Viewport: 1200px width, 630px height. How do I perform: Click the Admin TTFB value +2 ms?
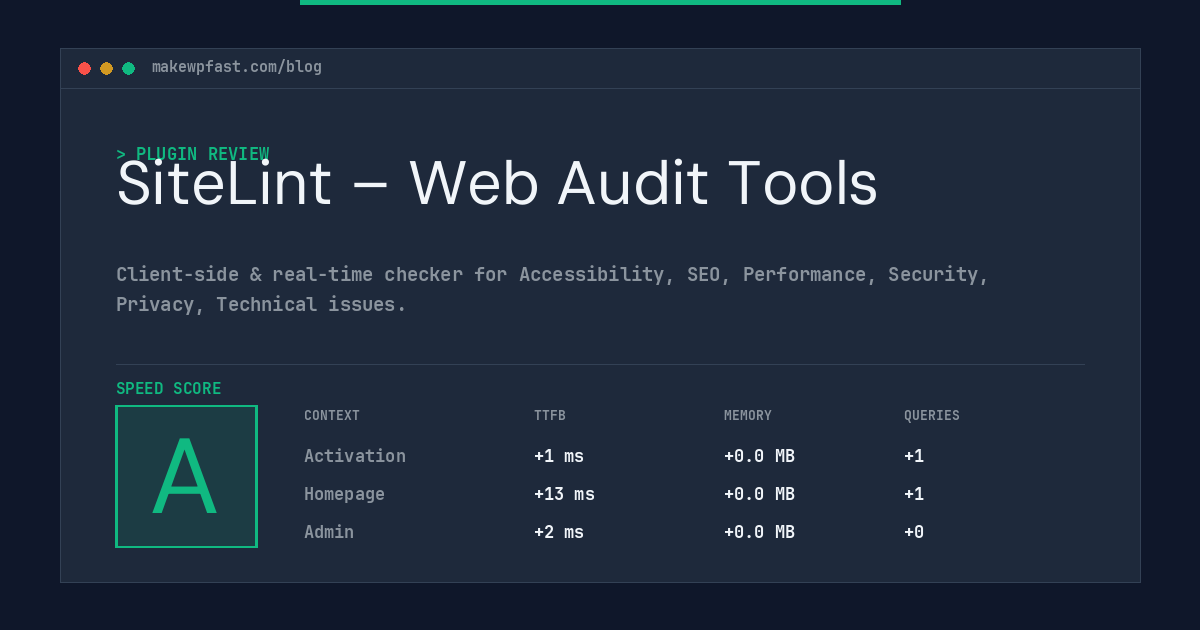[x=559, y=532]
